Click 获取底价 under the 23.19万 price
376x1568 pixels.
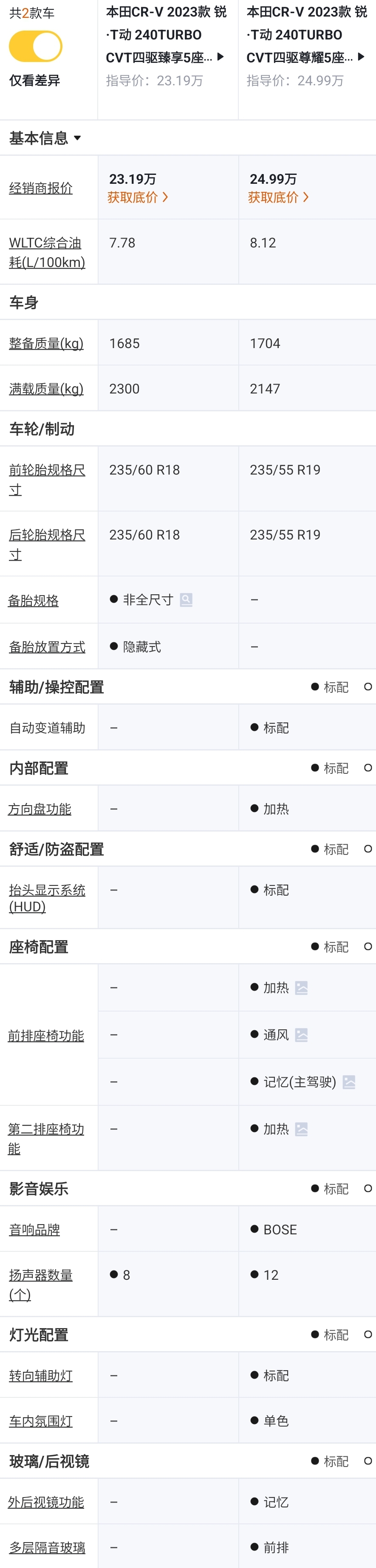[x=138, y=197]
